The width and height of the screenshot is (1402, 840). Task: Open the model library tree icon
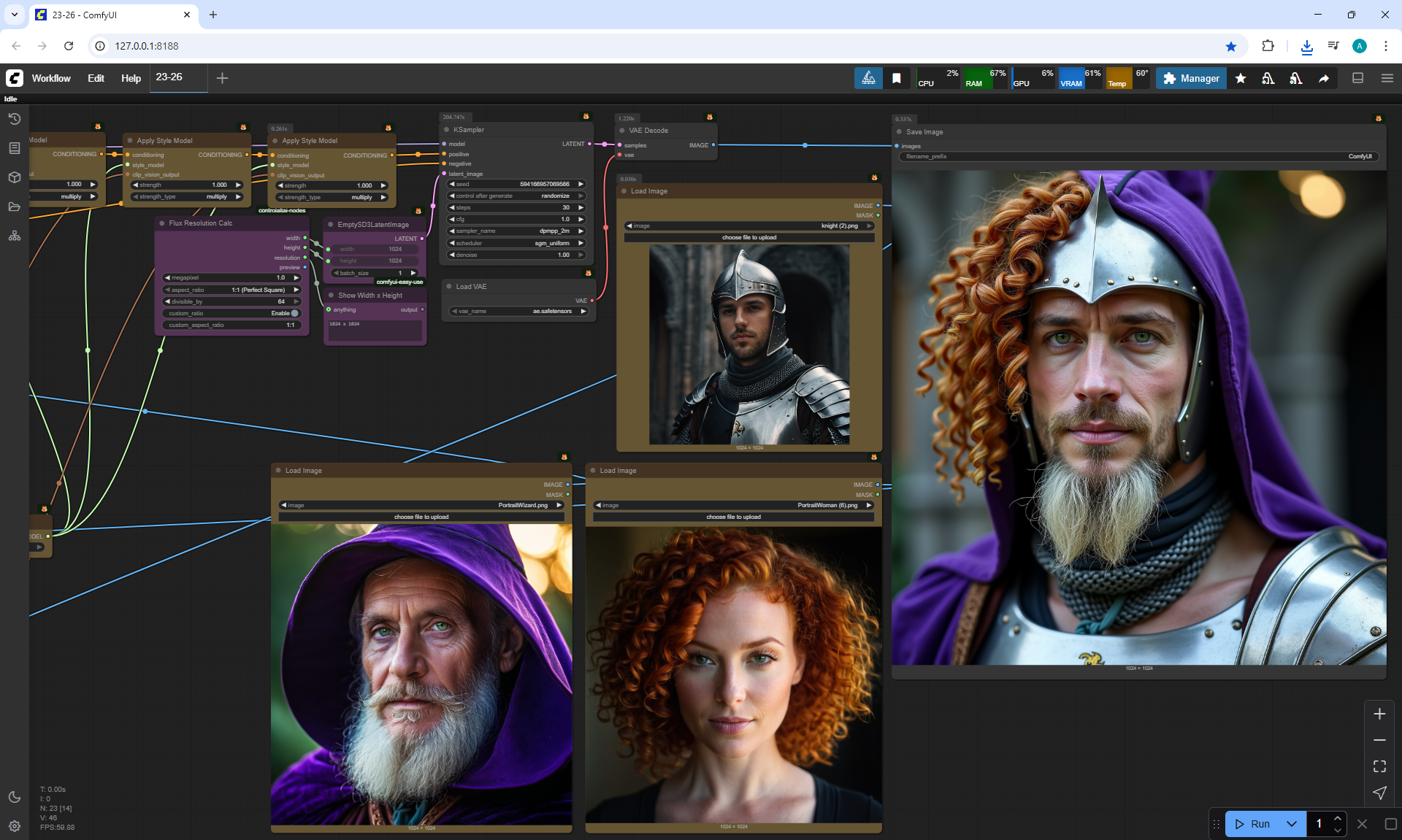tap(15, 236)
